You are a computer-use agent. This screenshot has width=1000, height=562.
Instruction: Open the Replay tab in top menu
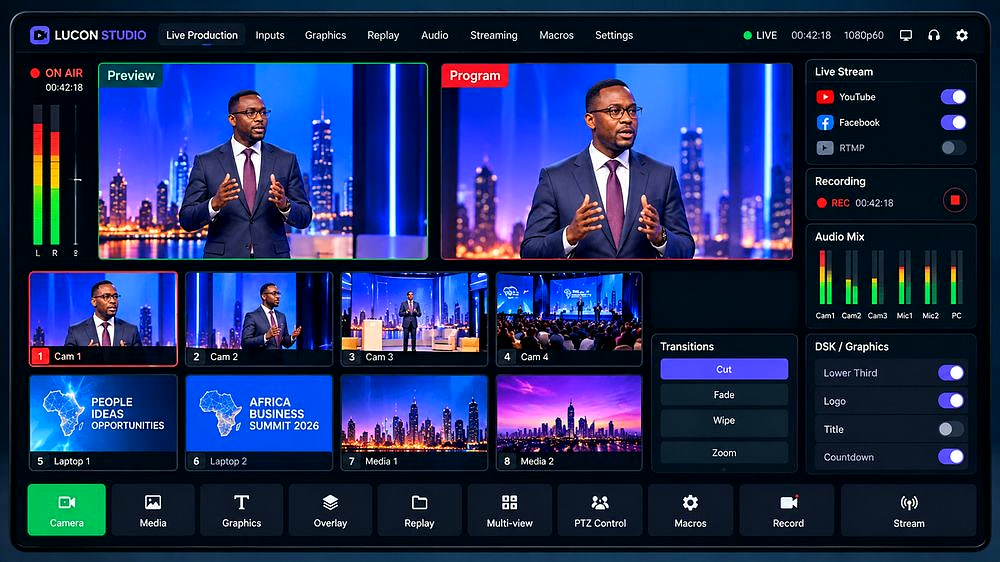point(383,35)
